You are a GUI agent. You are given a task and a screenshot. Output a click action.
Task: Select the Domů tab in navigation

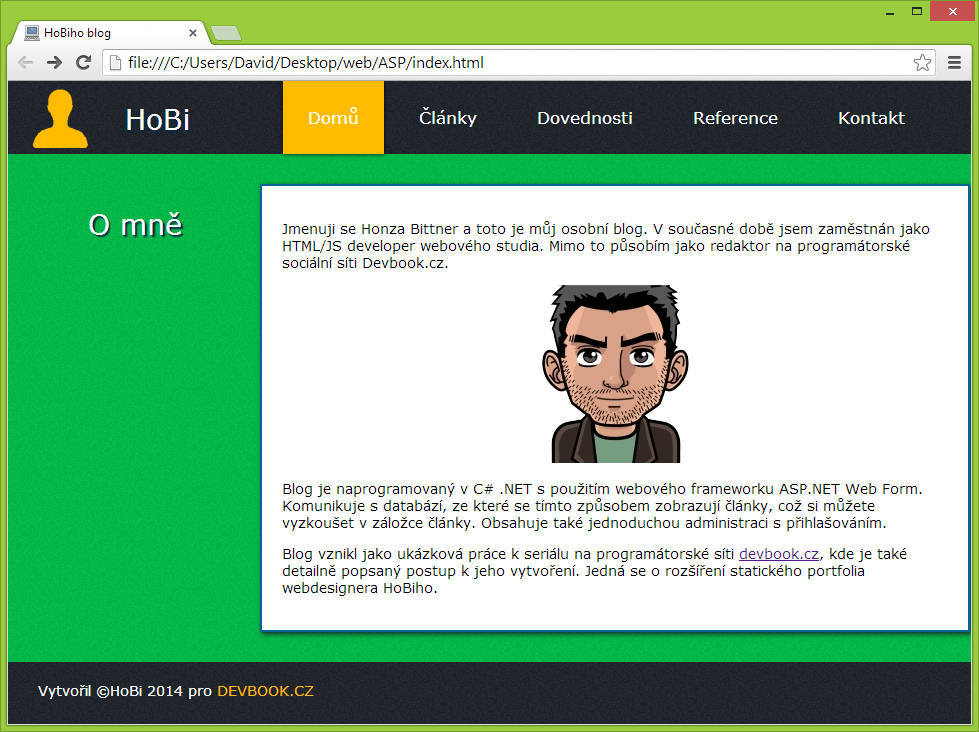tap(332, 117)
